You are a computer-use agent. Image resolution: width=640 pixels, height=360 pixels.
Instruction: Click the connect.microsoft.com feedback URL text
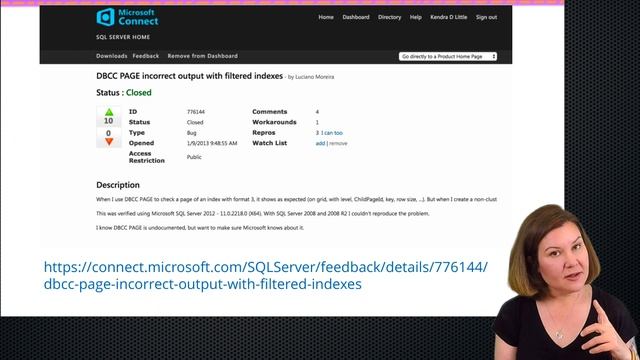265,276
